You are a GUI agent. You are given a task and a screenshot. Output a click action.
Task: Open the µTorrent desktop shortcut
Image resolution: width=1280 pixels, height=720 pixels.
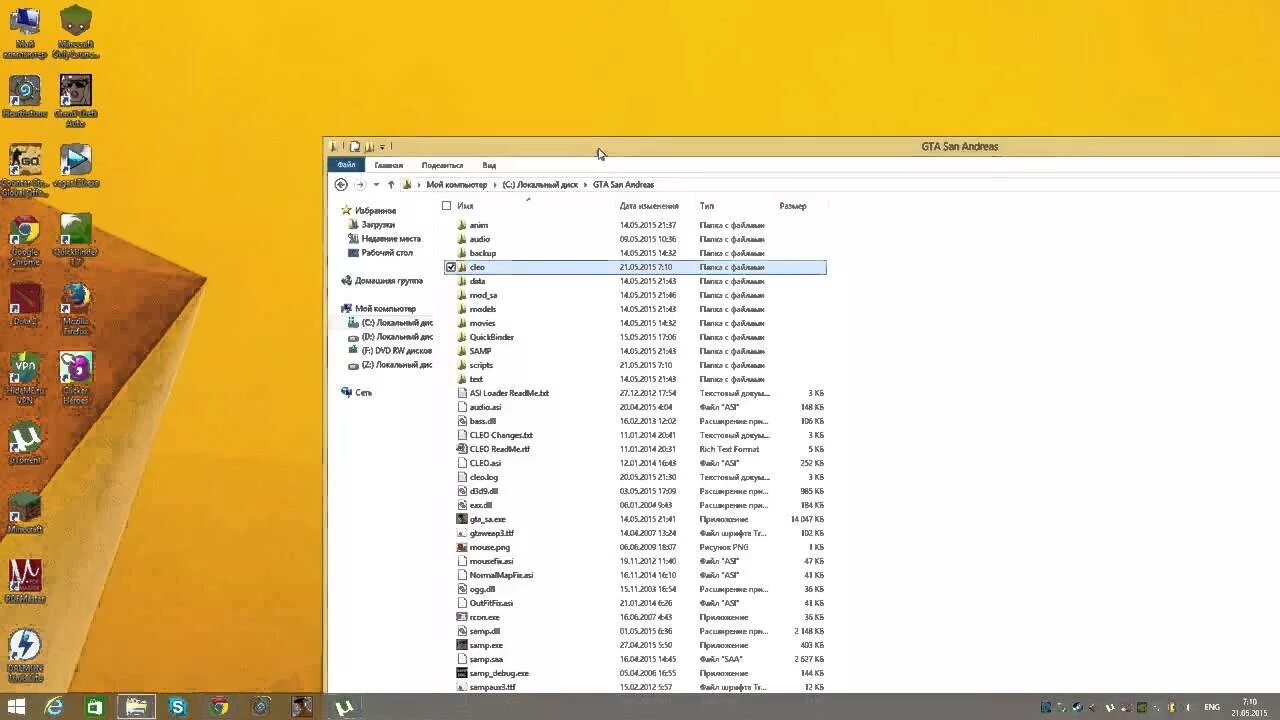pyautogui.click(x=25, y=442)
